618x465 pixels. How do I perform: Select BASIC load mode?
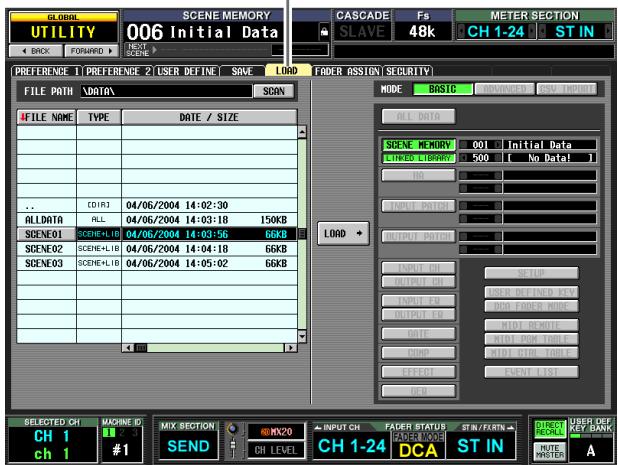click(x=443, y=89)
